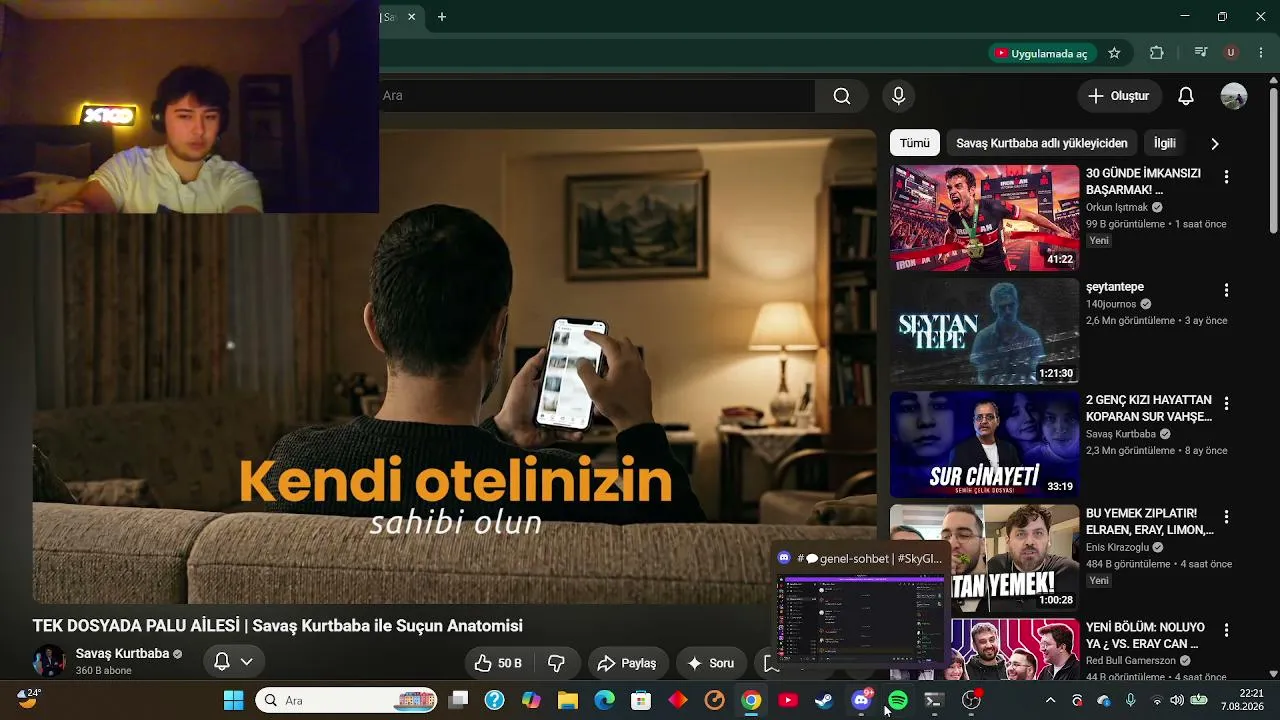Open options menu for 'BU YEMEK ZIPLATIR' video
The height and width of the screenshot is (720, 1280).
click(x=1226, y=517)
